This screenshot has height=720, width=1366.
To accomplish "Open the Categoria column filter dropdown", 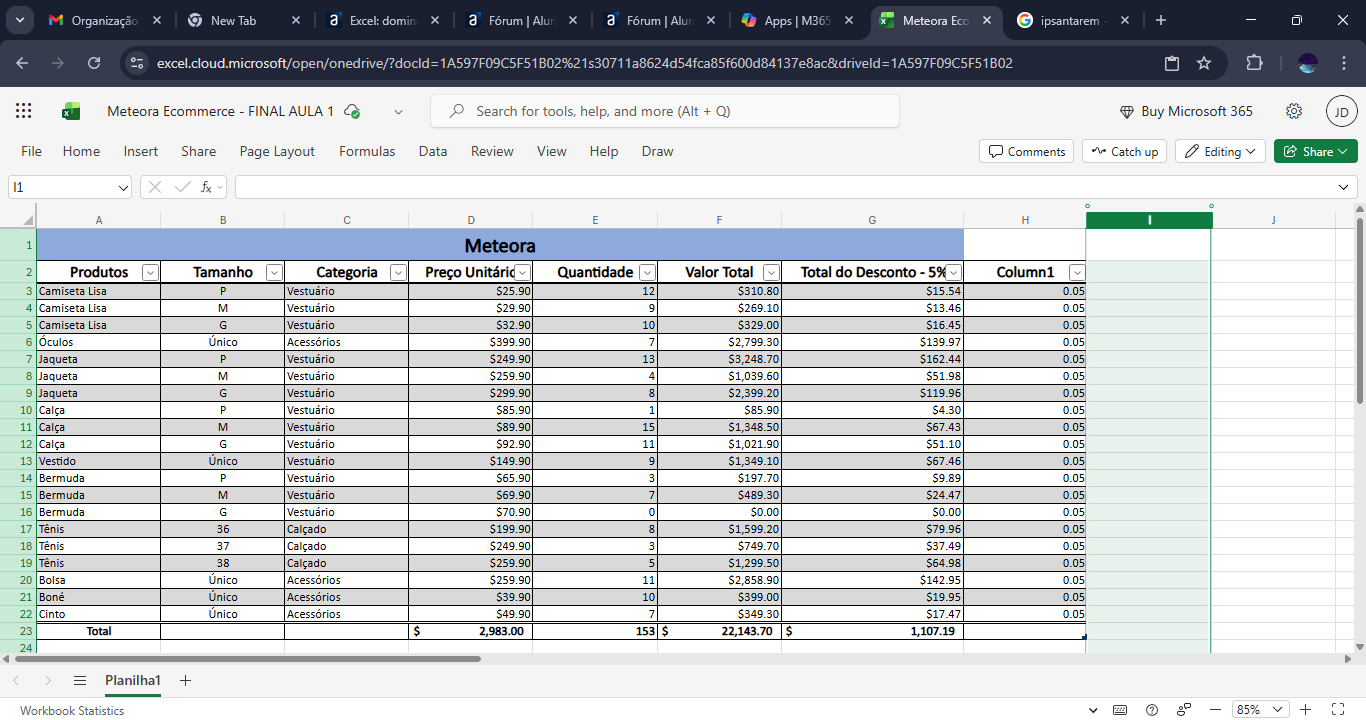I will (398, 272).
